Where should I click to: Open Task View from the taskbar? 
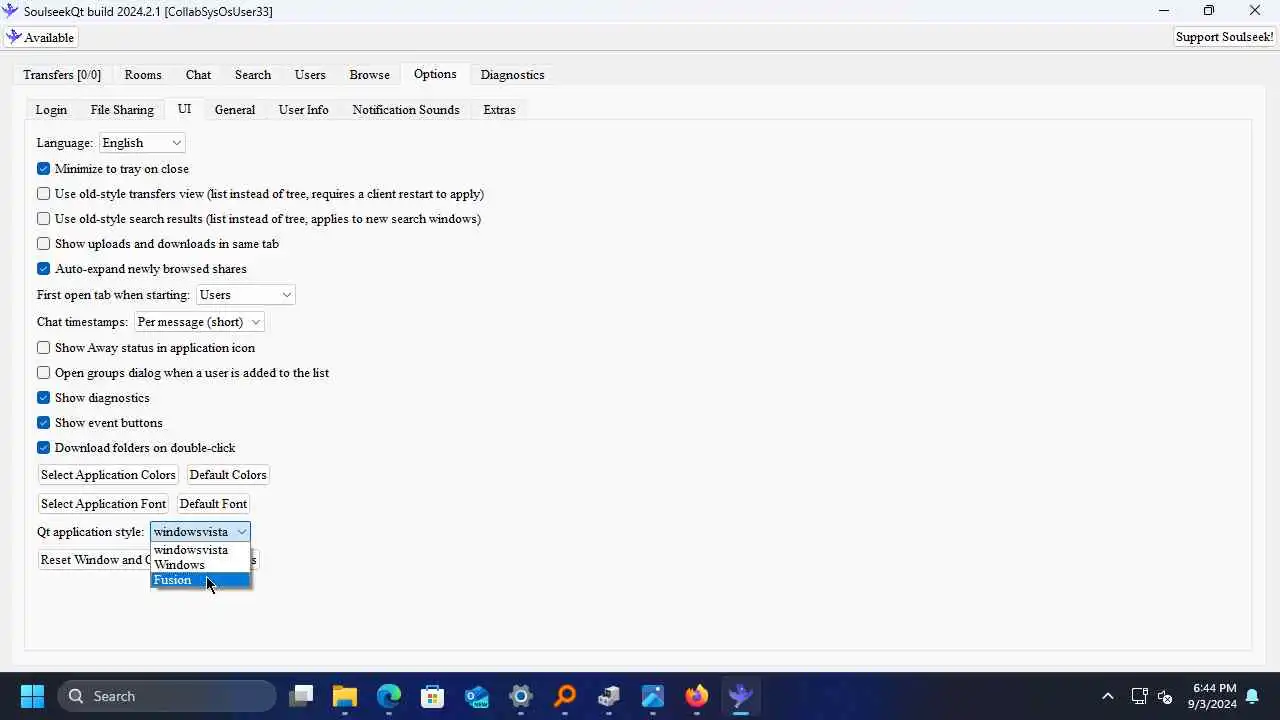click(301, 696)
